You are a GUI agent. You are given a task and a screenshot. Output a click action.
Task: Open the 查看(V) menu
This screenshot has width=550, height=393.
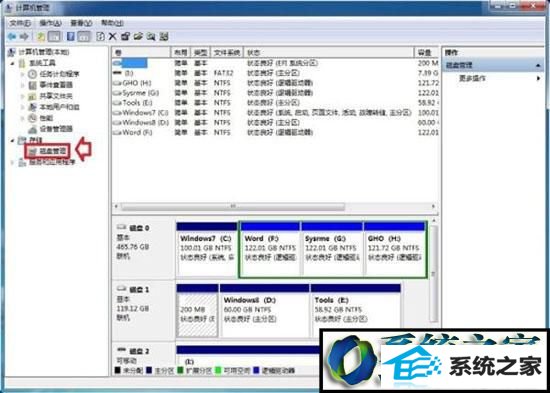[x=81, y=23]
